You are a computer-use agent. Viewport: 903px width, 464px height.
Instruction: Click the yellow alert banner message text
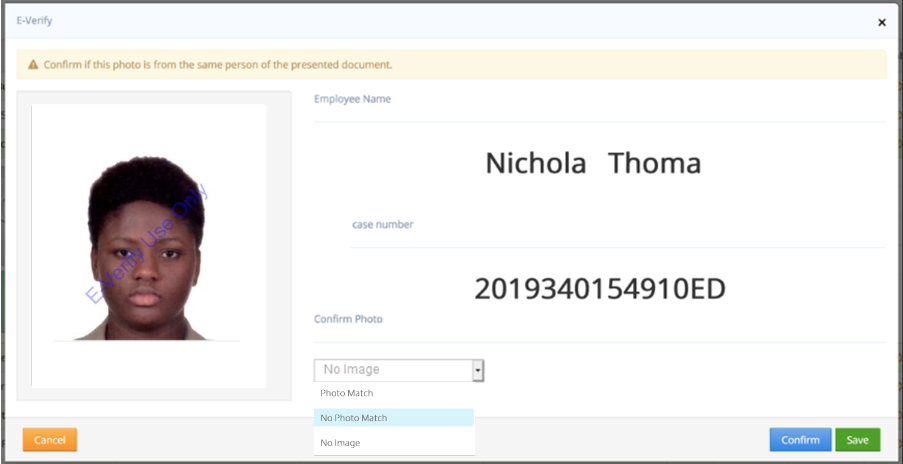pos(217,65)
